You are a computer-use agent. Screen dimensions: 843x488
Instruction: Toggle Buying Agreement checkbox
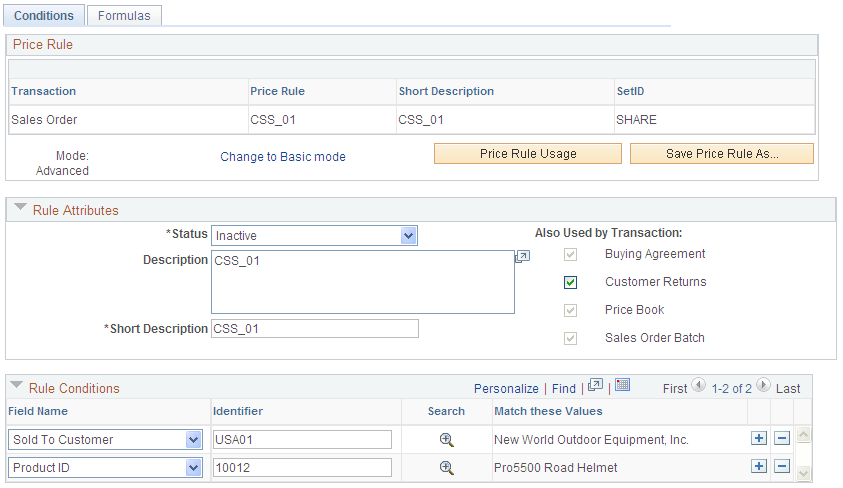click(x=570, y=254)
